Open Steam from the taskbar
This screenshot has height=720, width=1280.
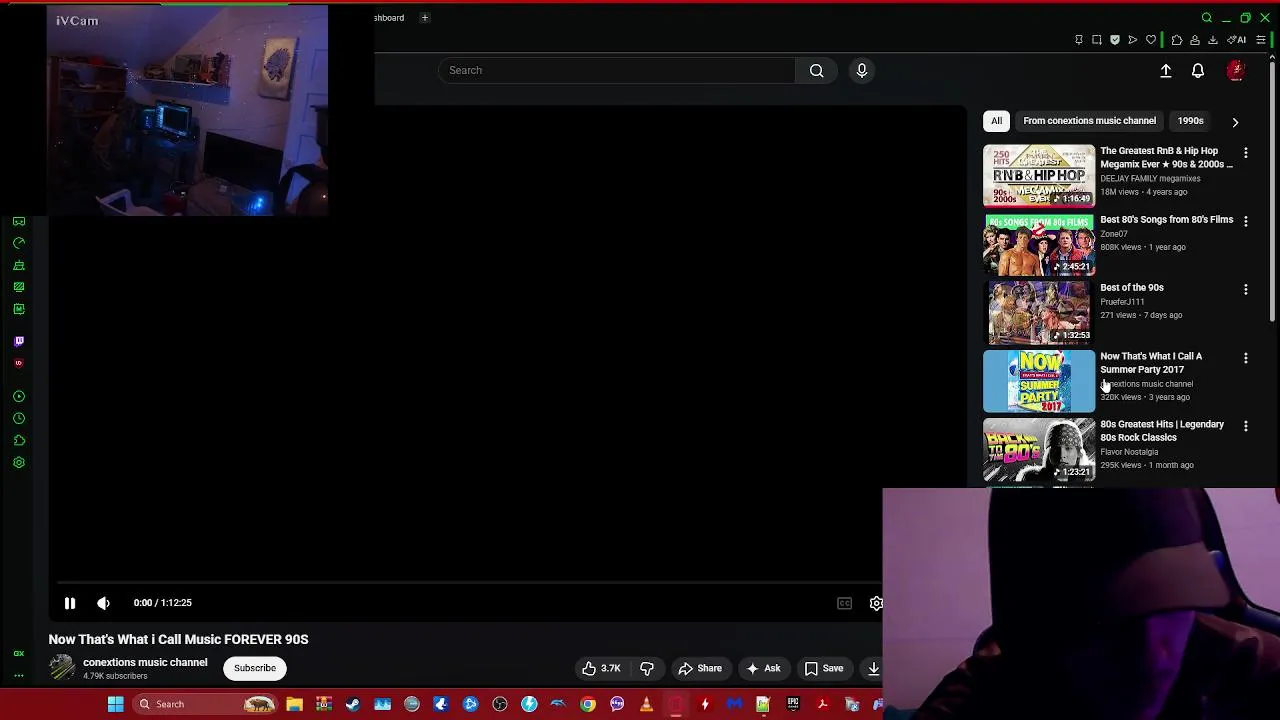[x=353, y=704]
